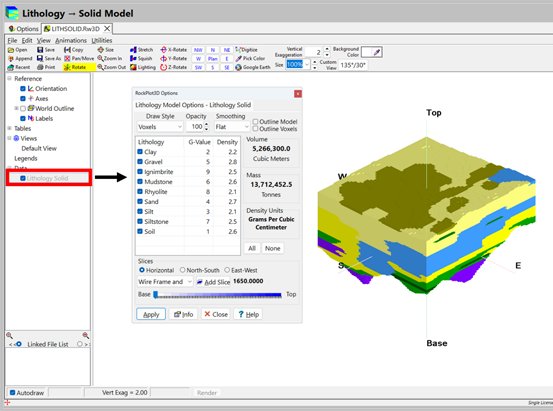Expand the Tables tree node

(10, 128)
